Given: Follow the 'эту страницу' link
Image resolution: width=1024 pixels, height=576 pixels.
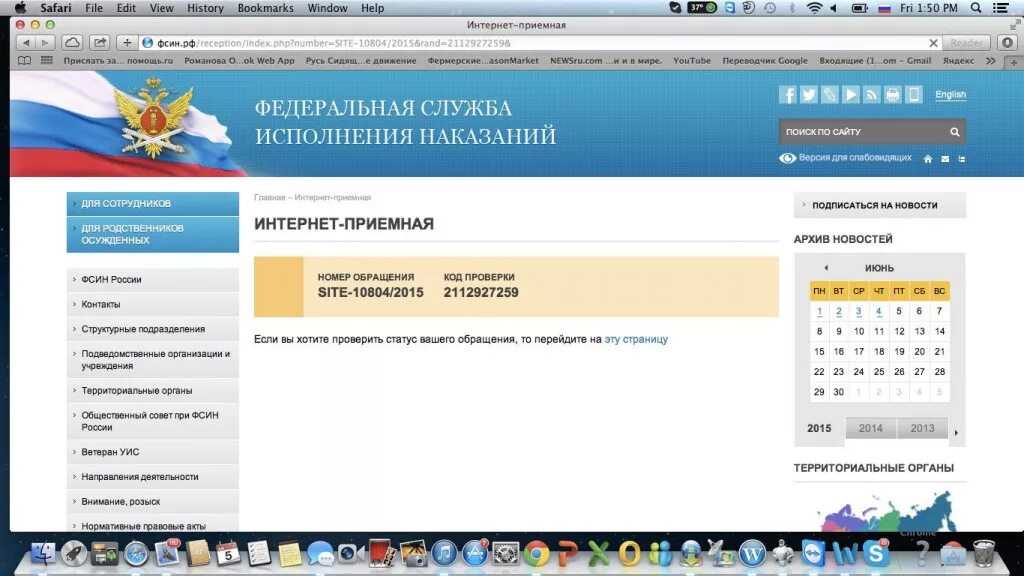Looking at the screenshot, I should tap(636, 340).
